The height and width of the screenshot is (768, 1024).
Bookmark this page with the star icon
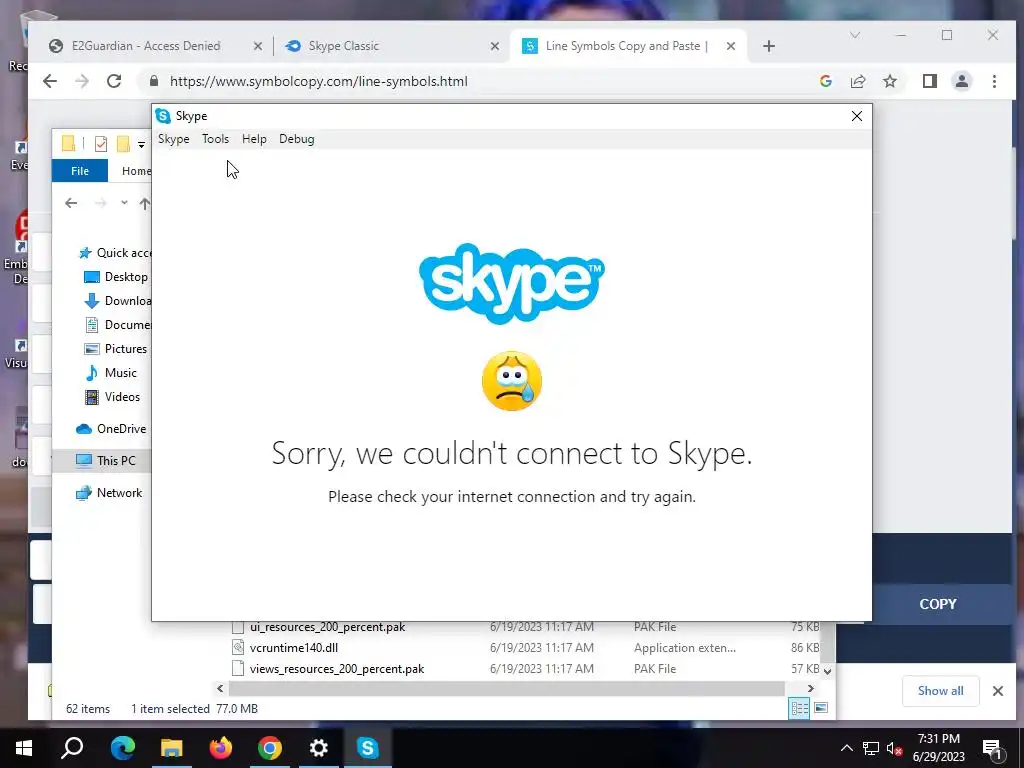click(889, 81)
